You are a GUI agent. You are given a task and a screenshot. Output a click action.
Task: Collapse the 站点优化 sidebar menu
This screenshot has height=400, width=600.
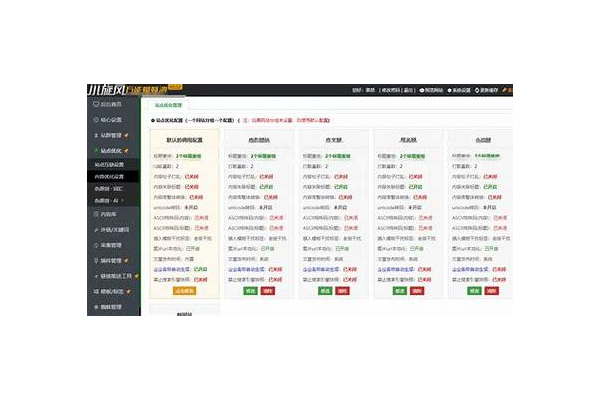point(136,149)
